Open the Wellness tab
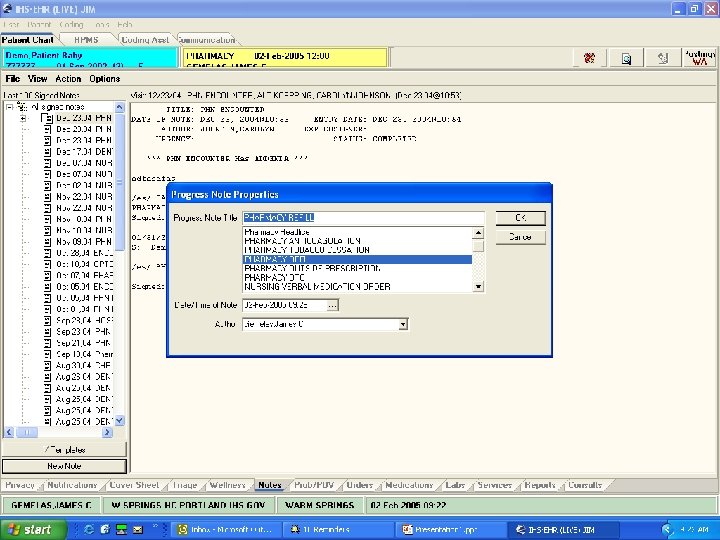Screen dimensions: 720x540 coord(227,485)
